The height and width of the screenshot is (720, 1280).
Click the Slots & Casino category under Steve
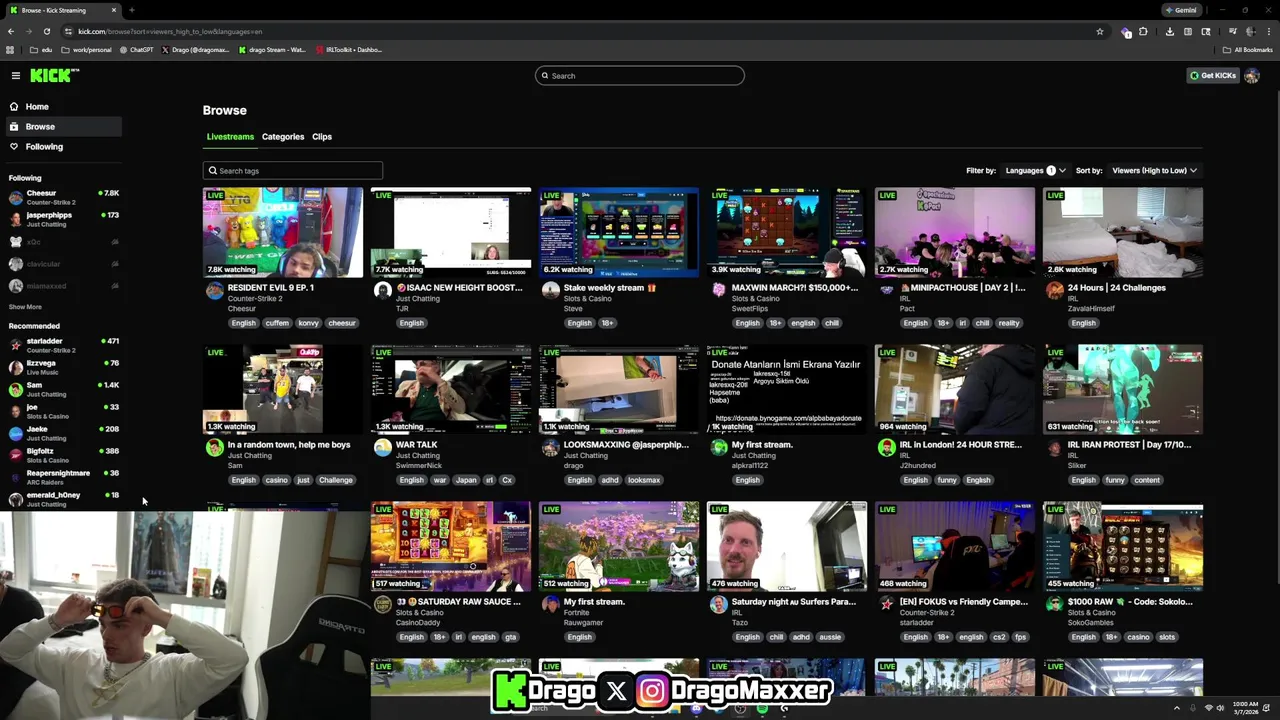587,298
